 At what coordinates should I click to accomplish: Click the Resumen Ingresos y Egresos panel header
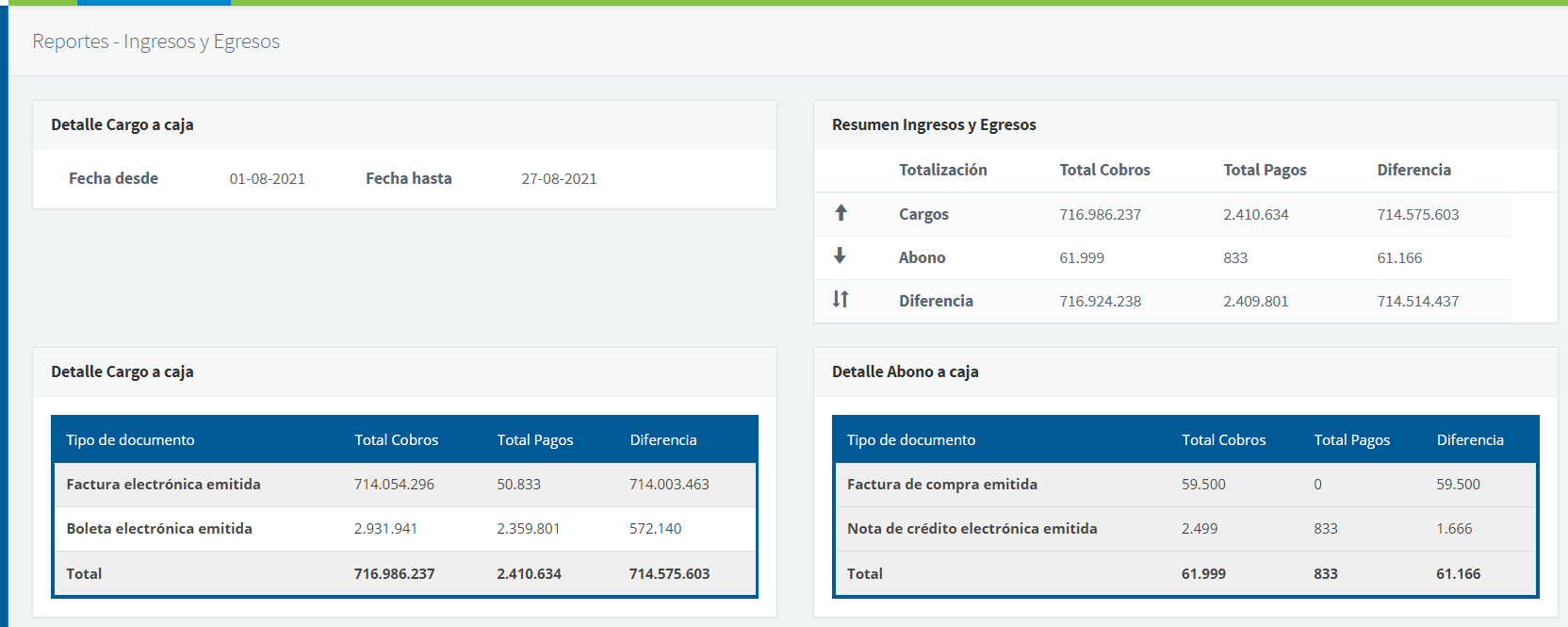click(x=934, y=125)
